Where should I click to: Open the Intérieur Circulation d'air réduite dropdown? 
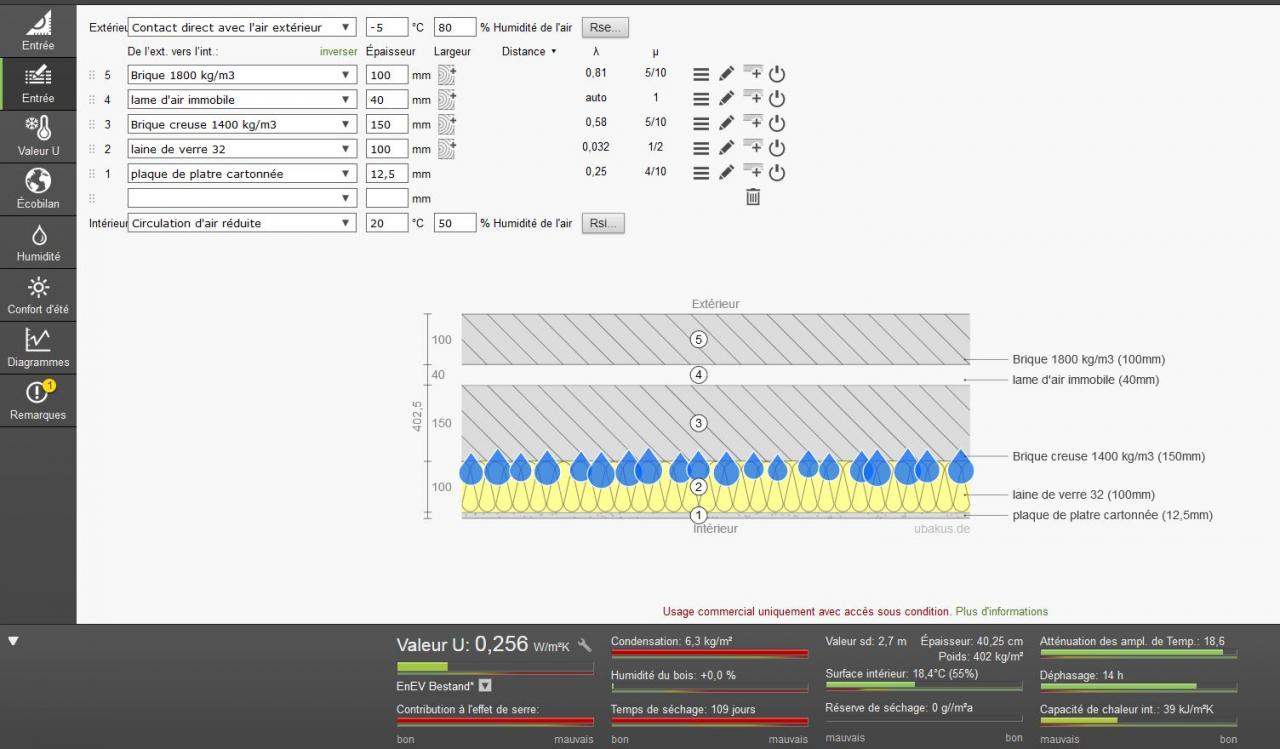click(242, 223)
